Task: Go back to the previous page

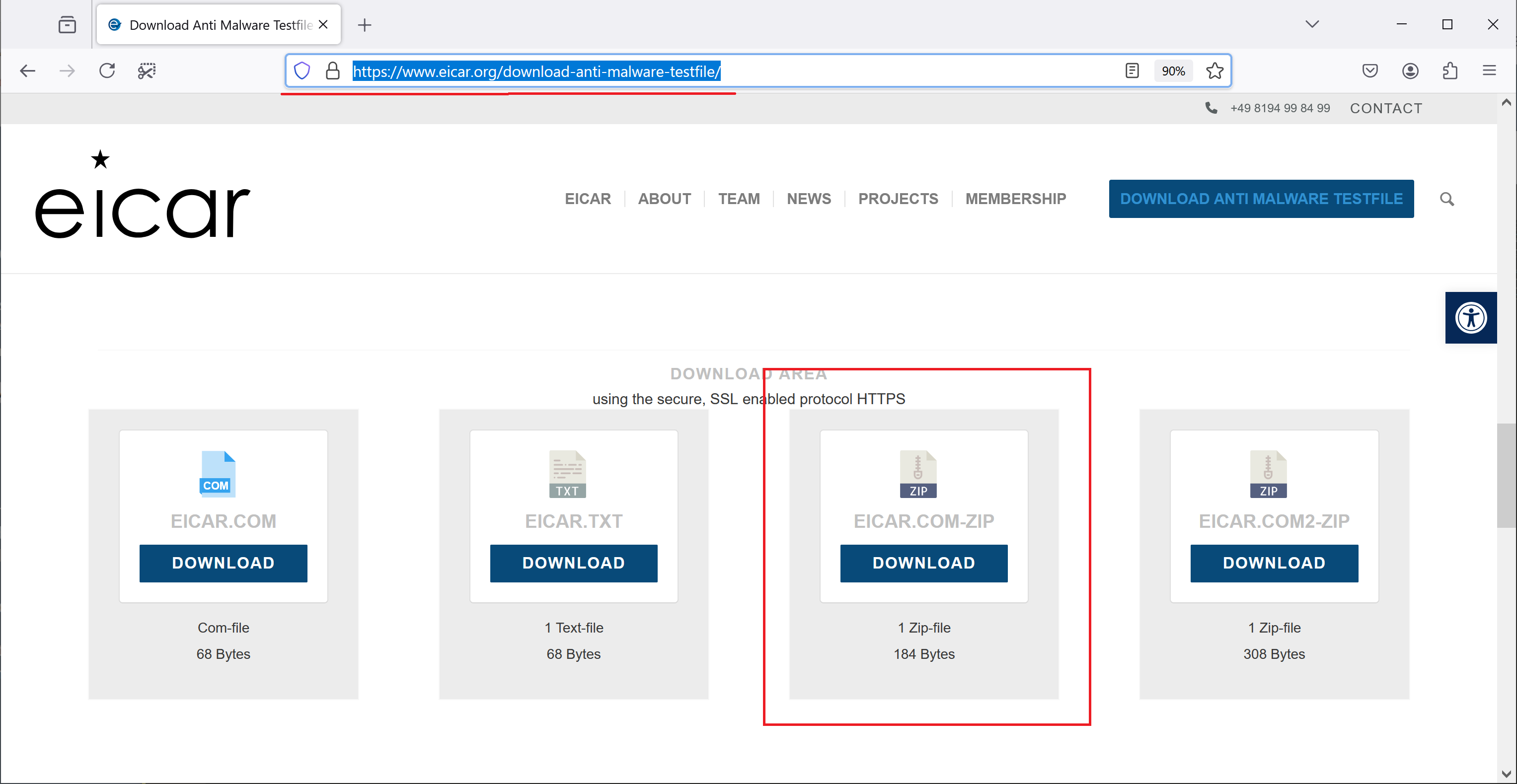Action: (x=28, y=71)
